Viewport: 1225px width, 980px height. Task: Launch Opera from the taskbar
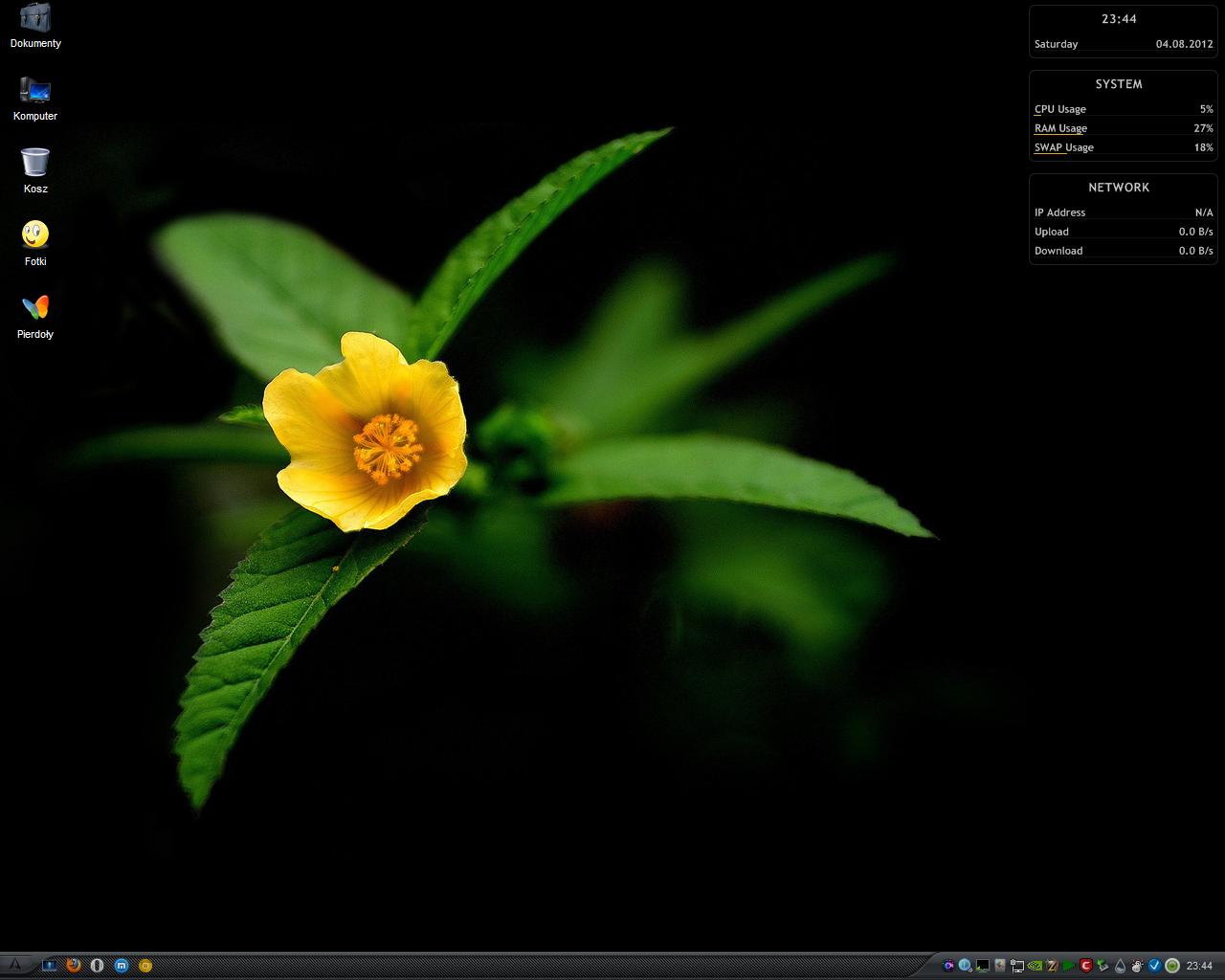pyautogui.click(x=97, y=966)
